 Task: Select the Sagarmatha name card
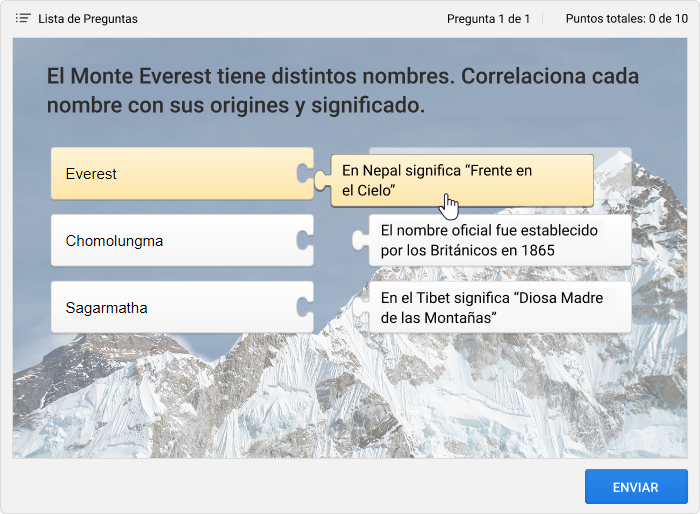pyautogui.click(x=175, y=308)
